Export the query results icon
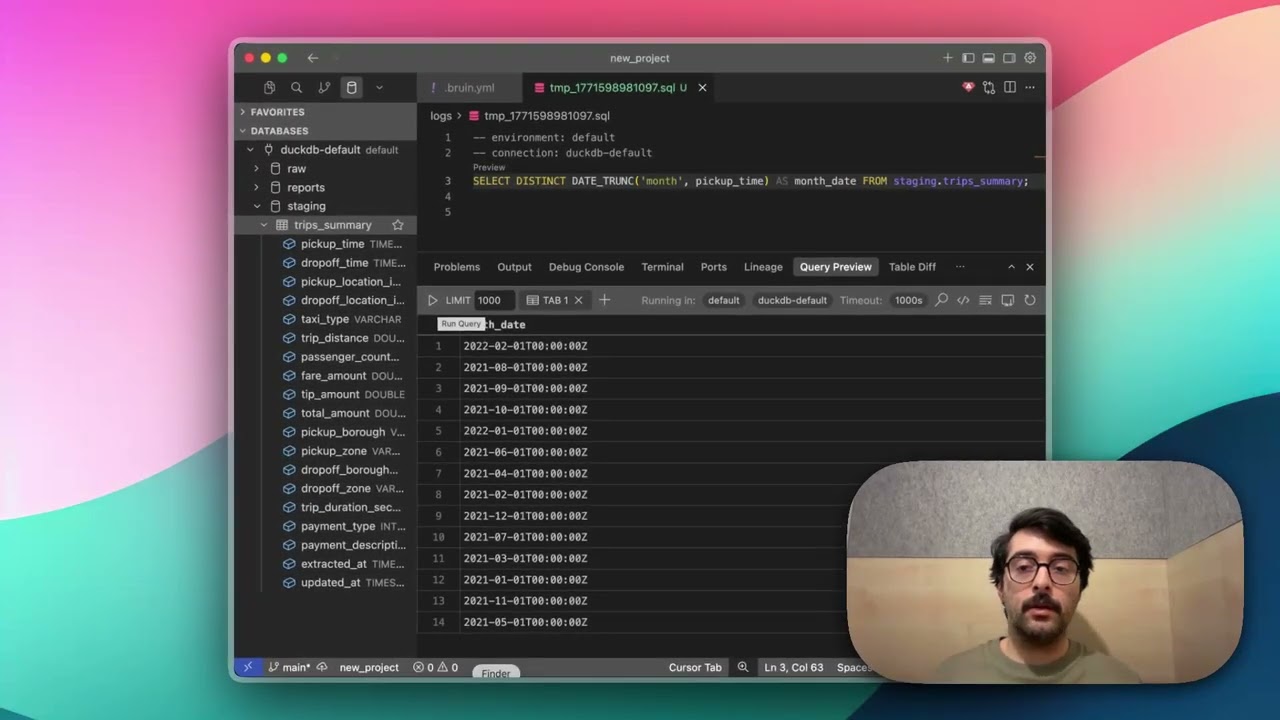The image size is (1280, 720). [x=1007, y=300]
